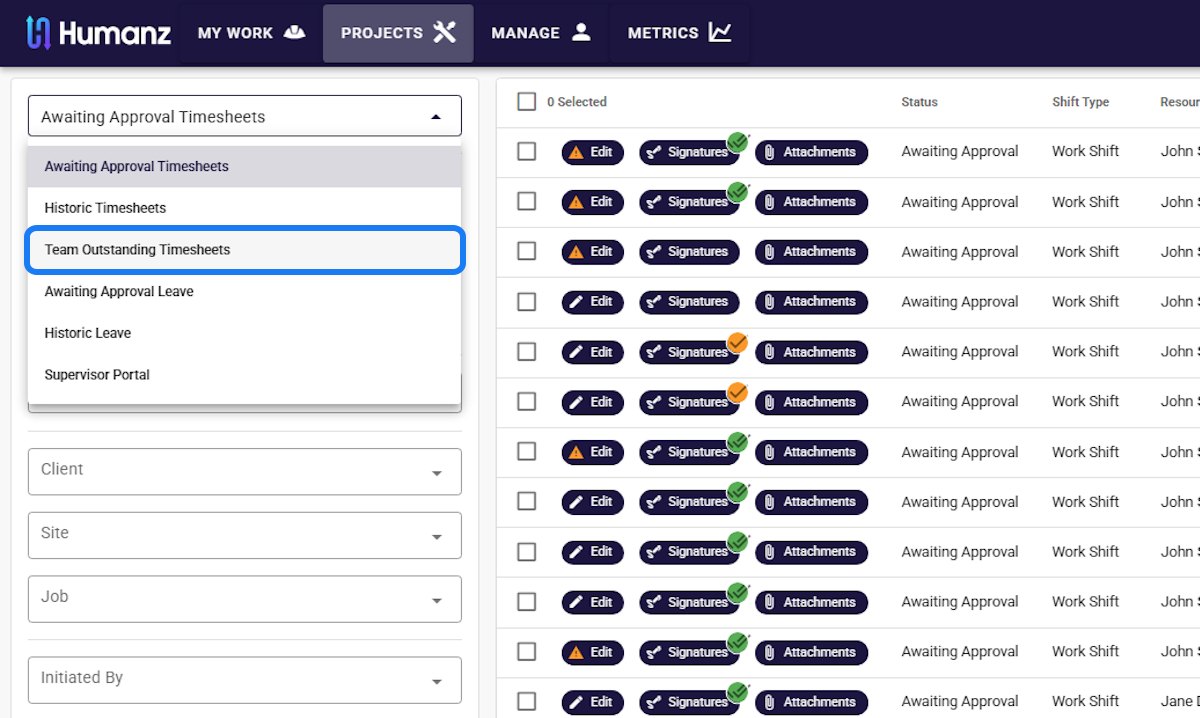The image size is (1200, 718).
Task: Select Awaiting Approval Timesheets from the list
Action: click(x=245, y=166)
